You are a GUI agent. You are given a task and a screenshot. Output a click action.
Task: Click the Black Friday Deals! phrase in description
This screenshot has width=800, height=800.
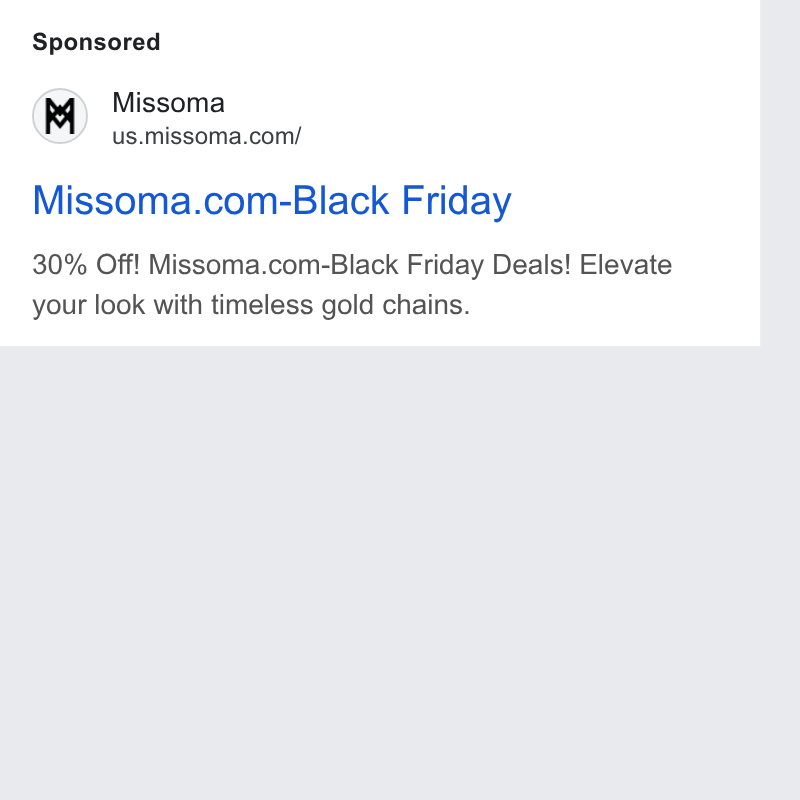[451, 265]
